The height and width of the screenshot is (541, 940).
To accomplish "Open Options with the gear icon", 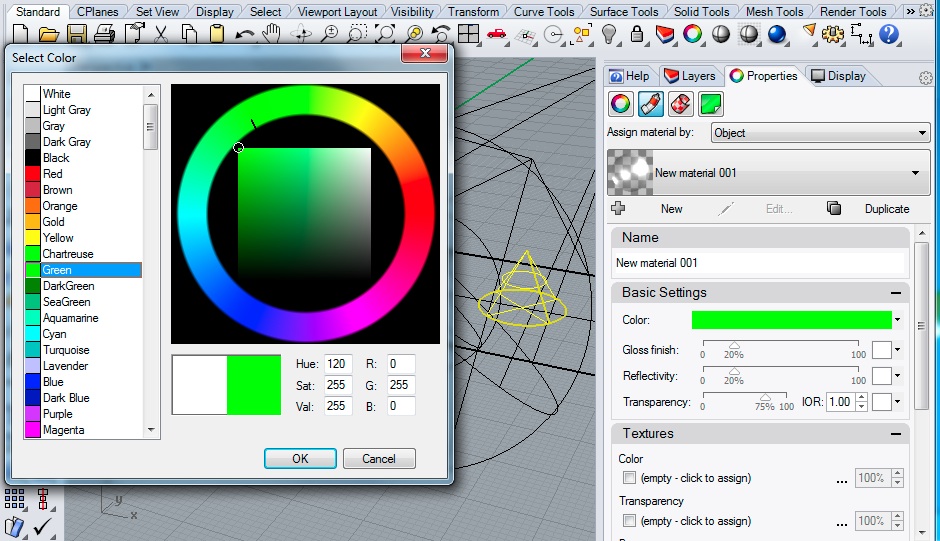I will point(833,34).
